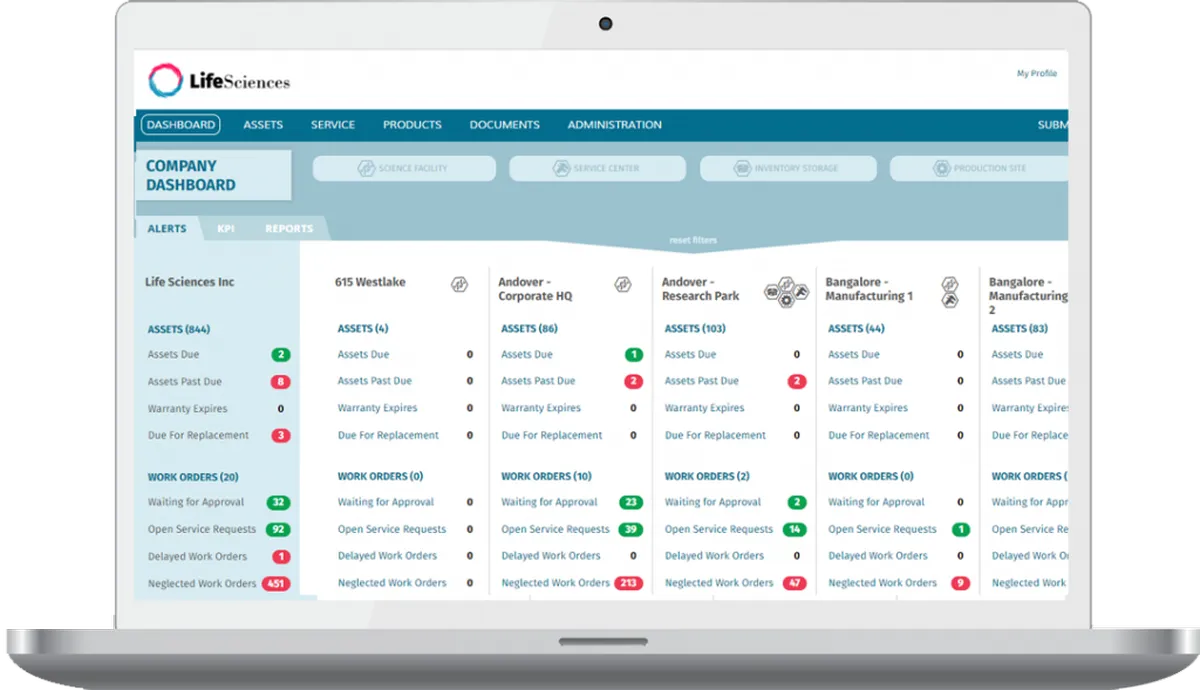The image size is (1200, 690).
Task: Select the Dashboard navigation button
Action: [181, 125]
